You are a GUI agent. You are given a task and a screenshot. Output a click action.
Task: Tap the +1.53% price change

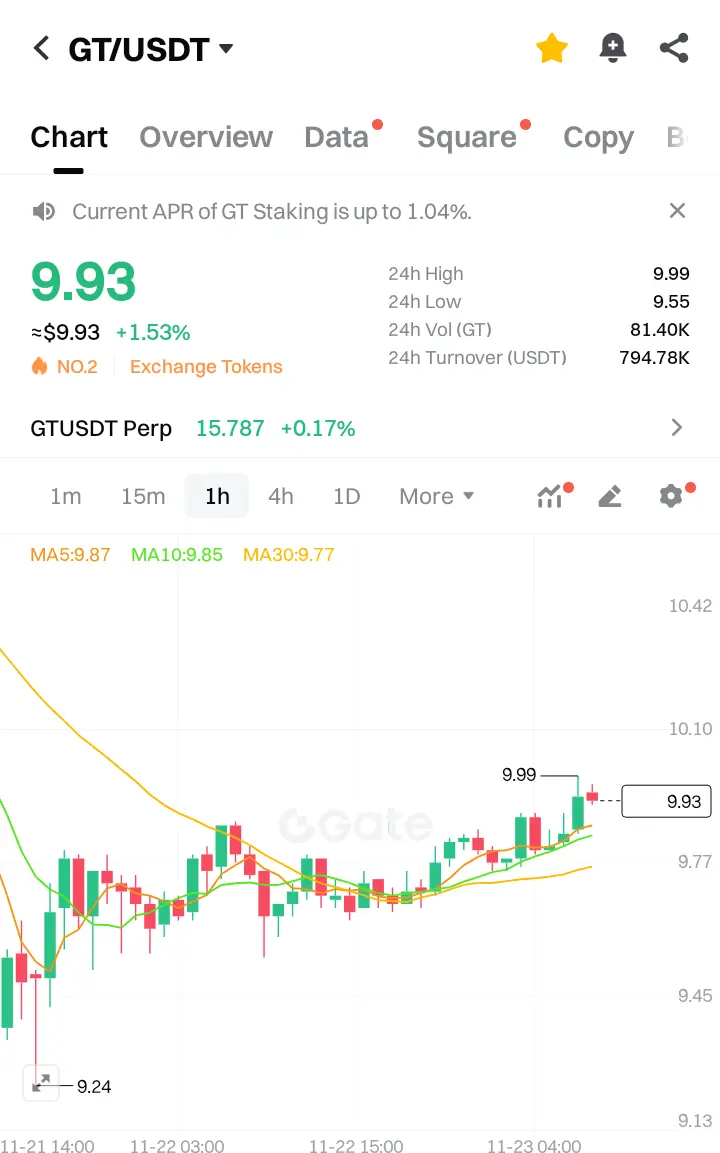point(153,332)
